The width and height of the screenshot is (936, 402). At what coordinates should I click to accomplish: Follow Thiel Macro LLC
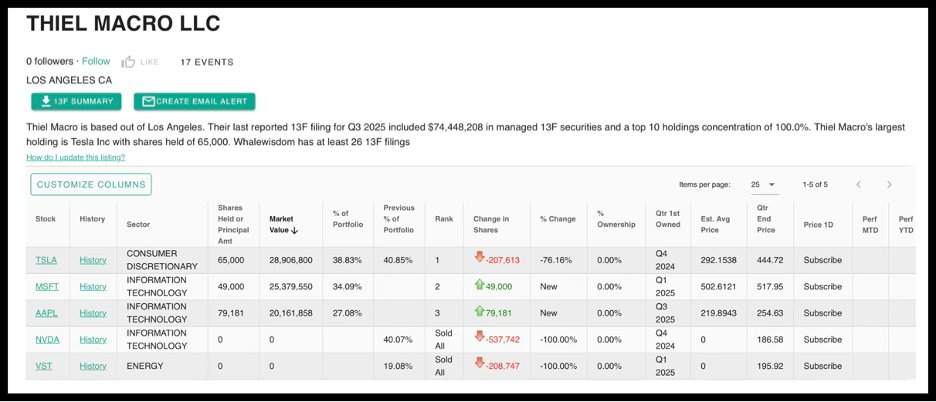(96, 62)
